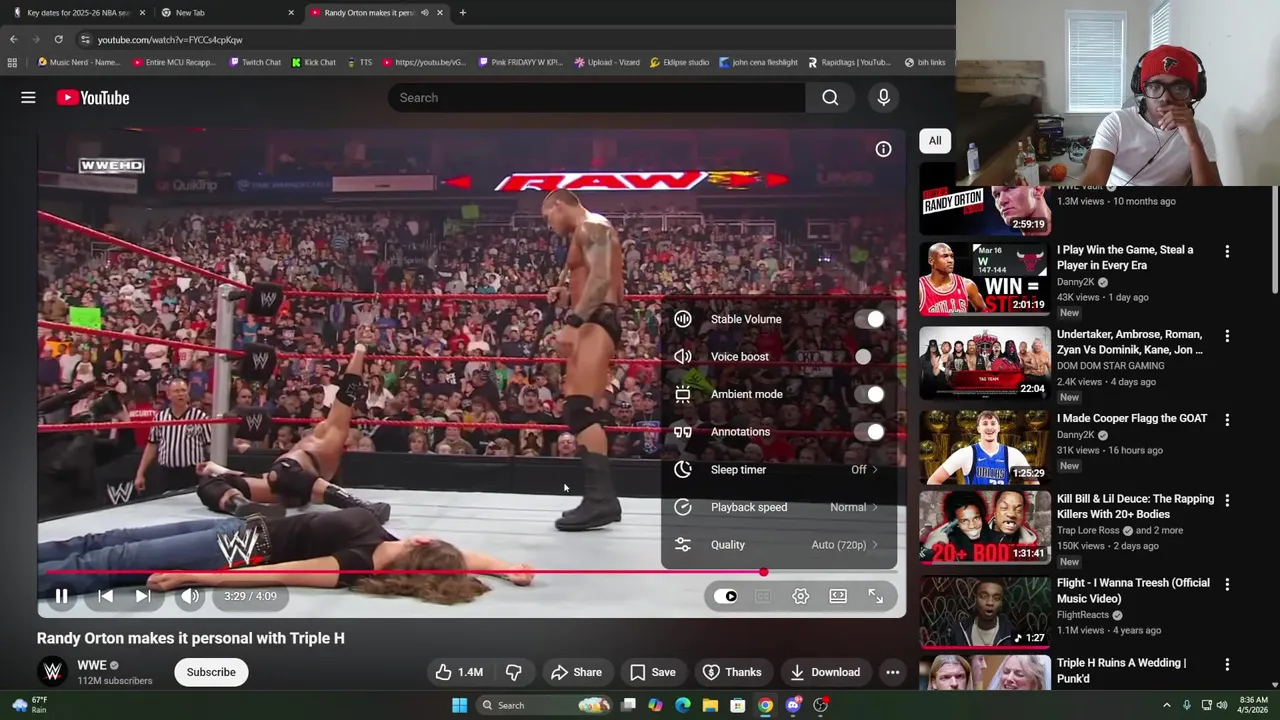The image size is (1280, 720).
Task: Open options for 'Flight - I Wanna Treesh' video
Action: tap(1227, 585)
